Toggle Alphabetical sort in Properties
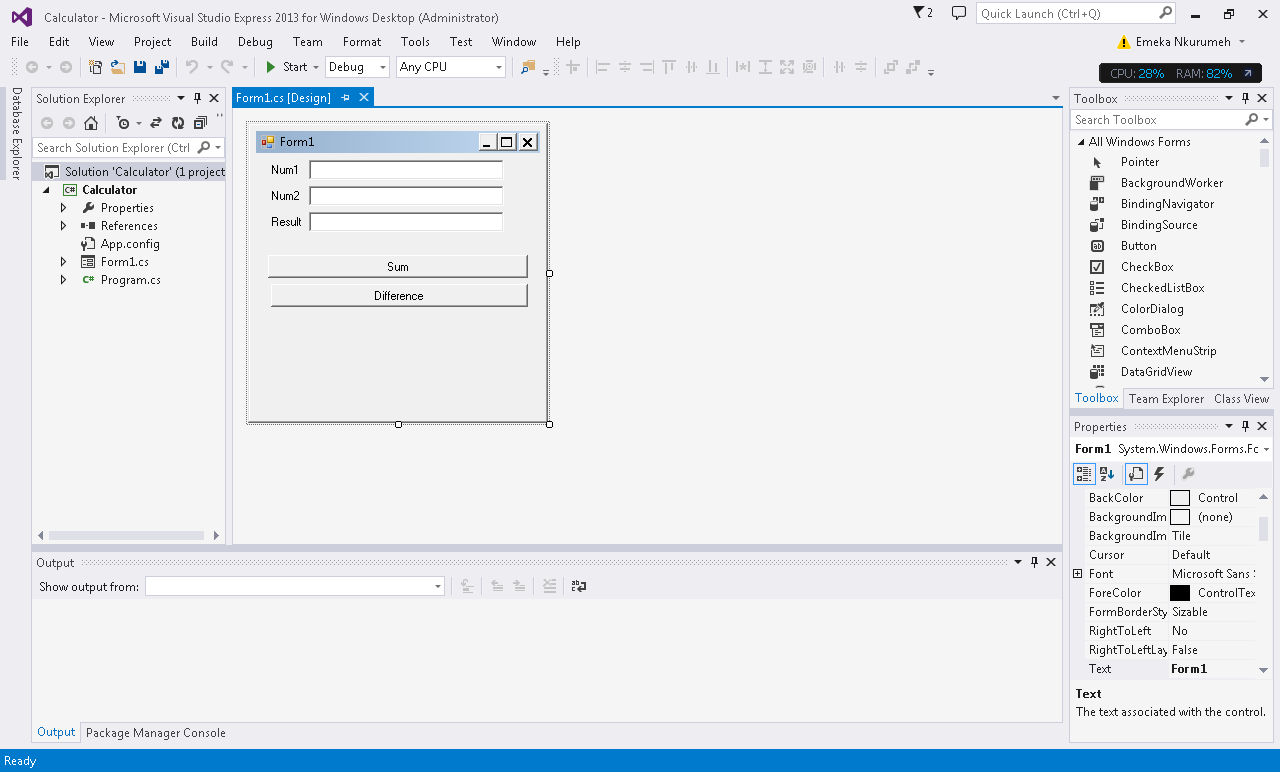This screenshot has height=772, width=1280. (x=1107, y=474)
